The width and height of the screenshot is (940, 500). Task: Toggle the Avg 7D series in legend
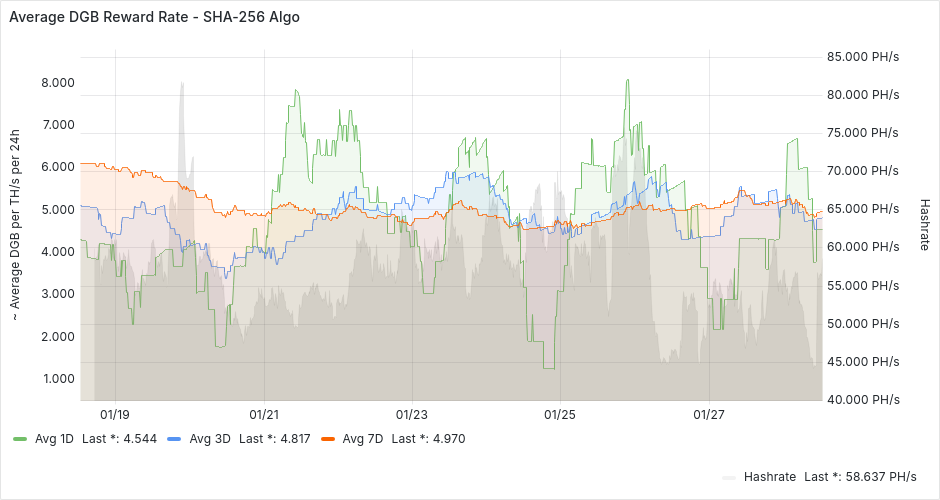point(362,438)
